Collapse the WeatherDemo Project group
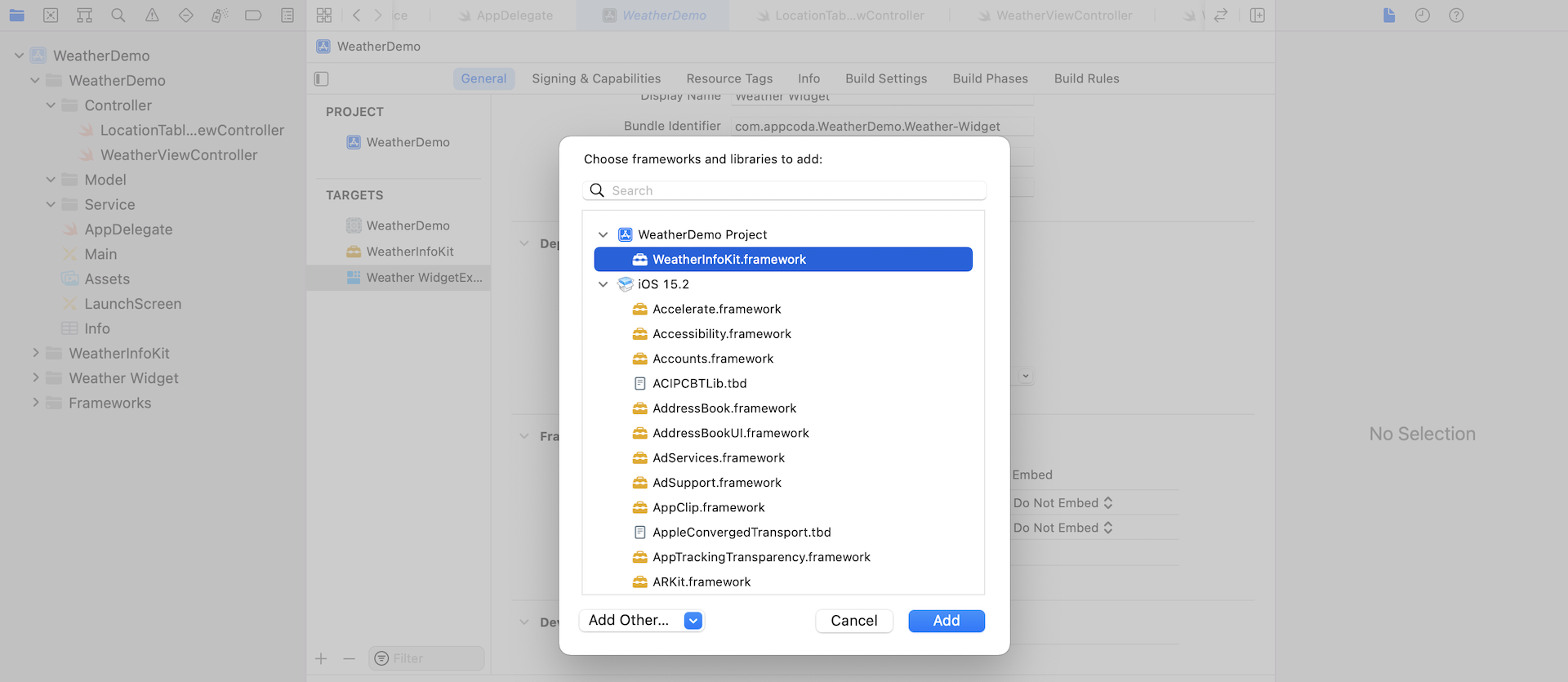This screenshot has width=1568, height=682. tap(603, 234)
